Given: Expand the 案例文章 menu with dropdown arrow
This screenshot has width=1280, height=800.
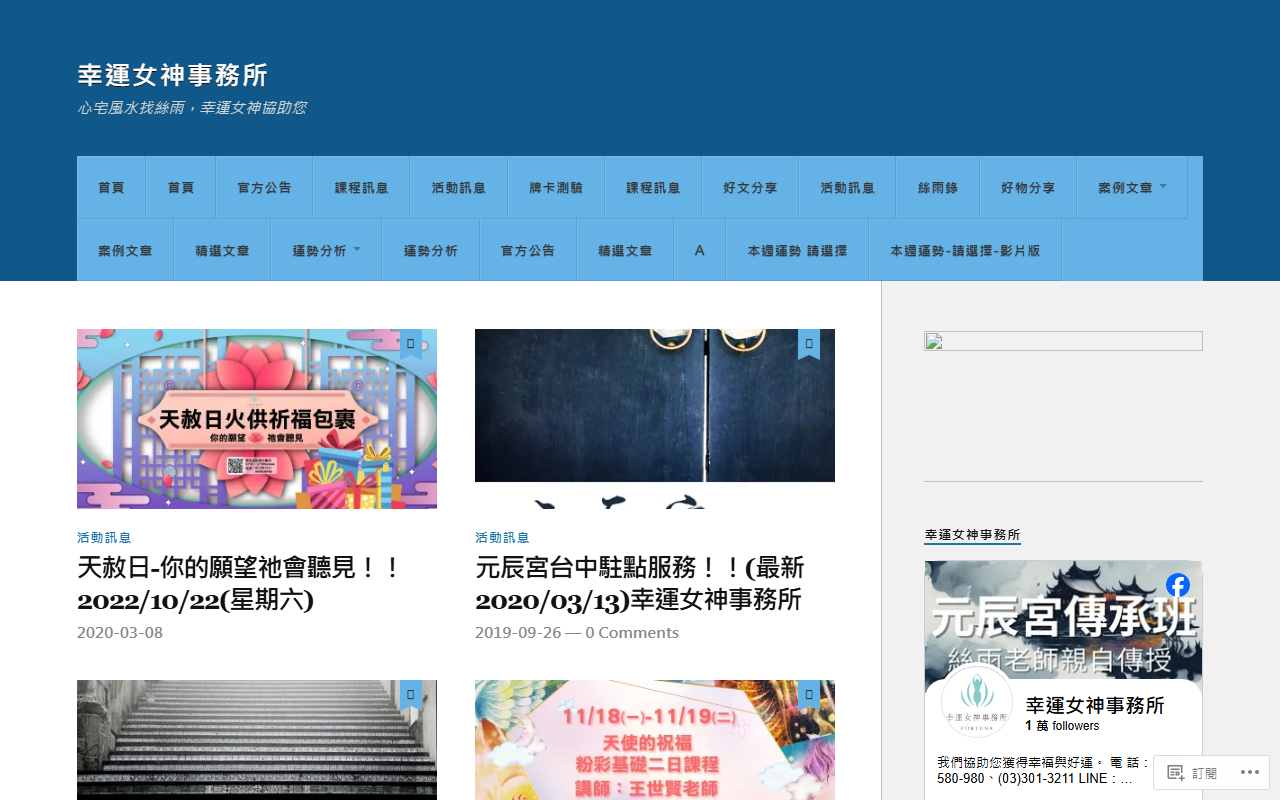Looking at the screenshot, I should click(1132, 187).
